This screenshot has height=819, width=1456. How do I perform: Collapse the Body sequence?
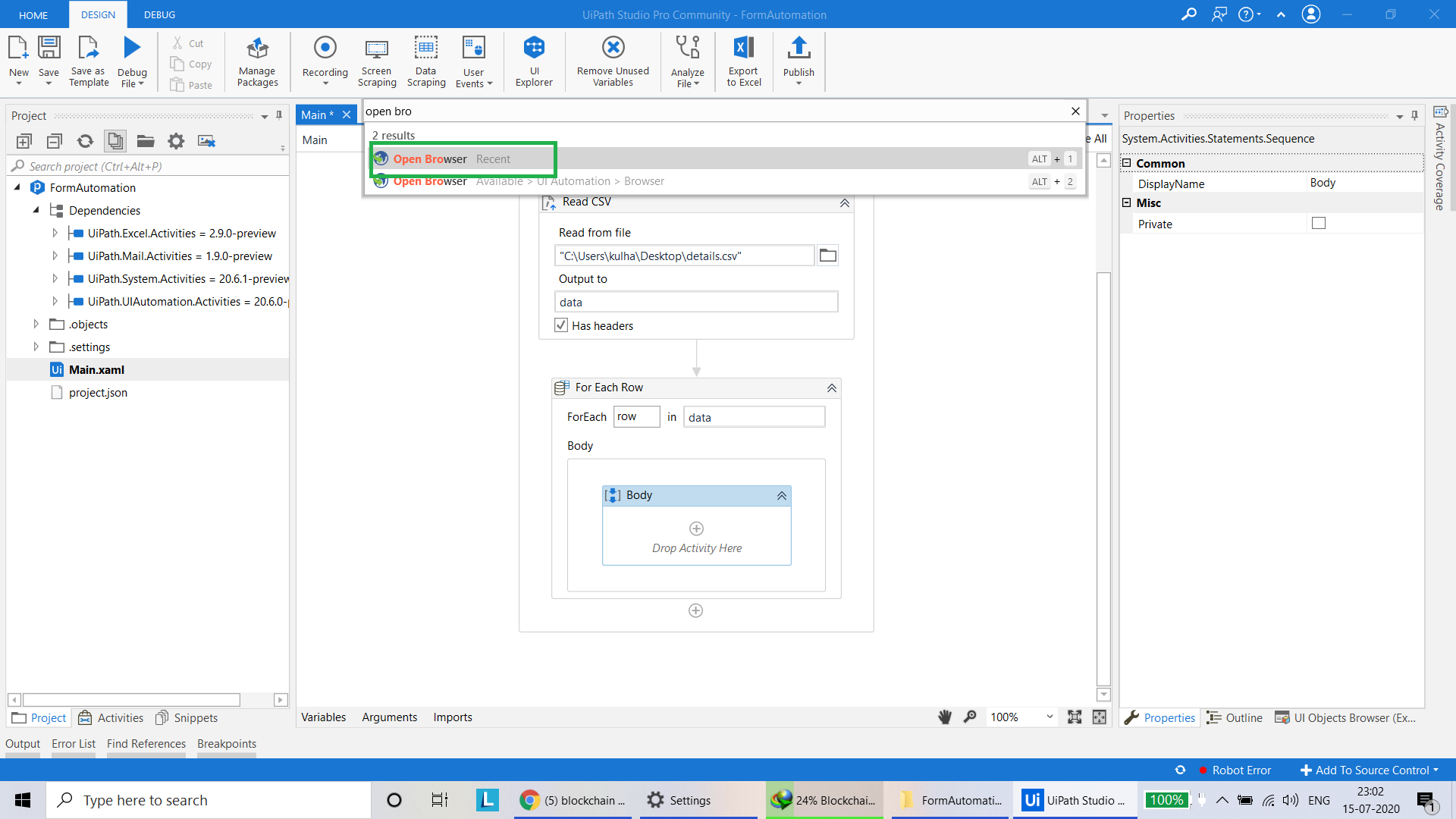coord(782,496)
